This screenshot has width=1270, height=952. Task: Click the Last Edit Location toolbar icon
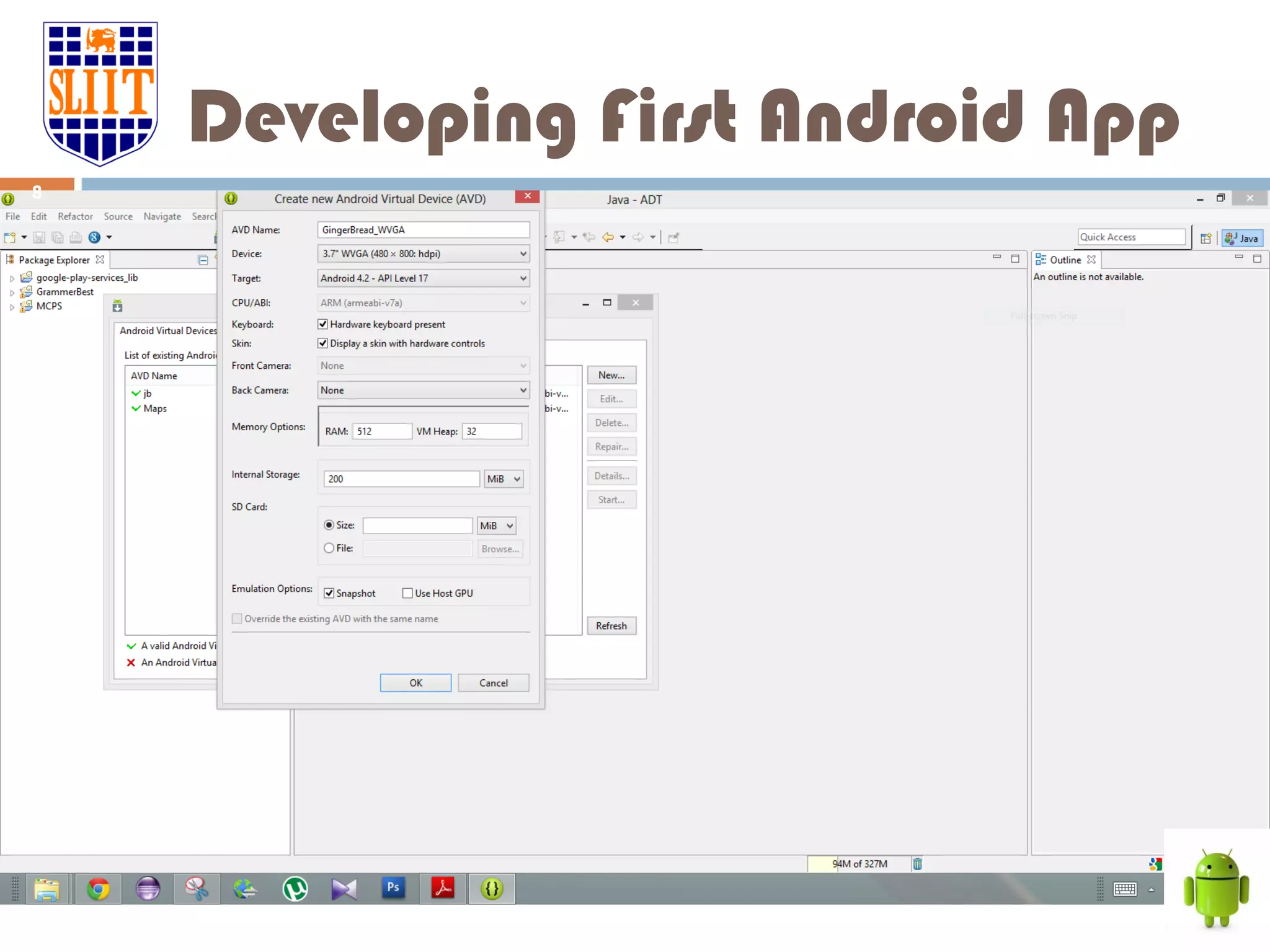pyautogui.click(x=589, y=237)
